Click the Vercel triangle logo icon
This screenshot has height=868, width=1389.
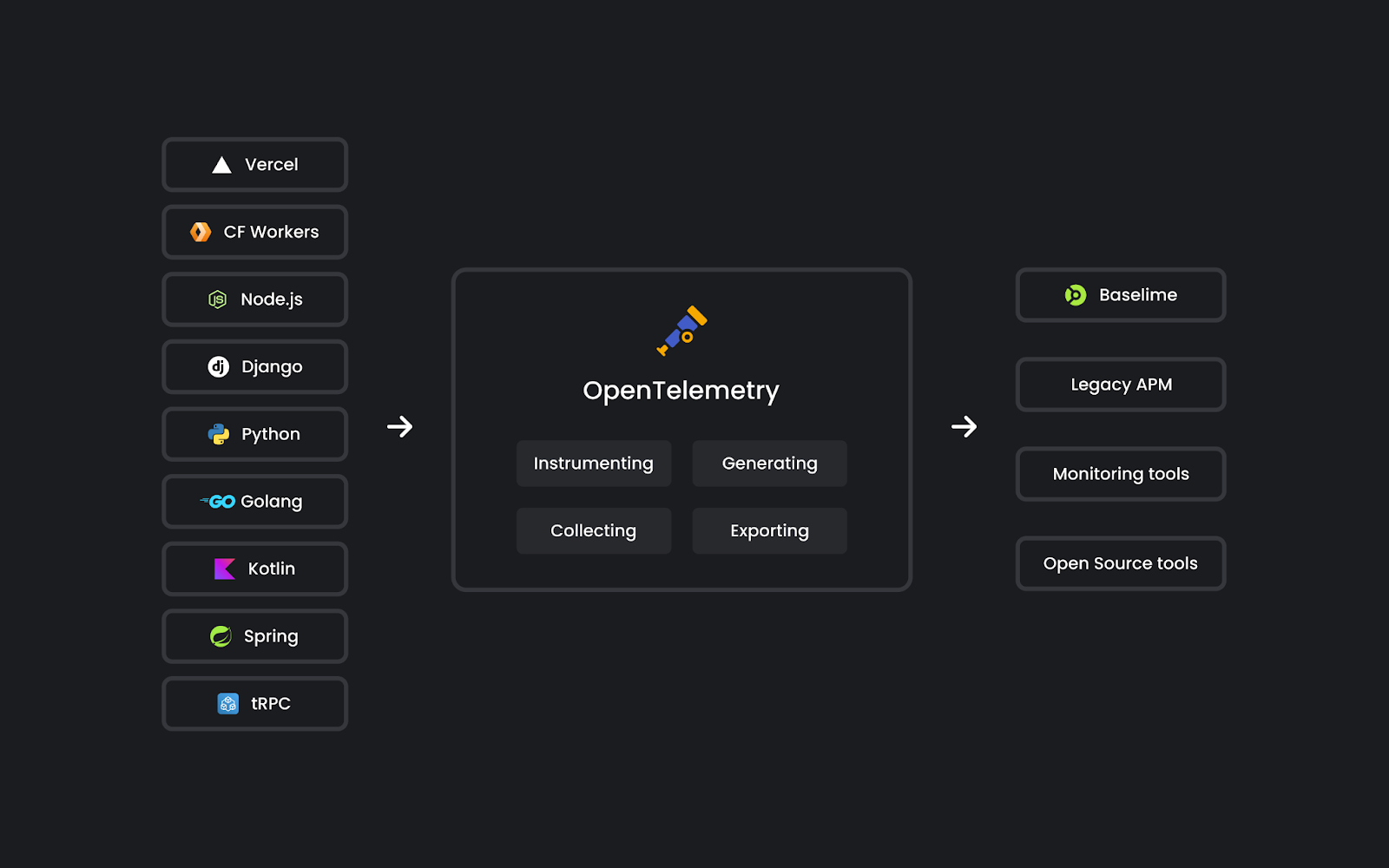click(221, 165)
